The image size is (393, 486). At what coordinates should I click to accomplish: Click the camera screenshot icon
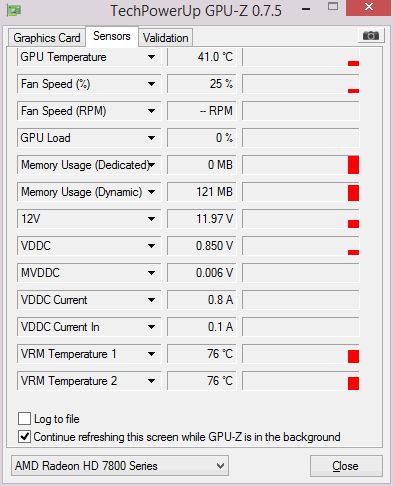coord(371,35)
